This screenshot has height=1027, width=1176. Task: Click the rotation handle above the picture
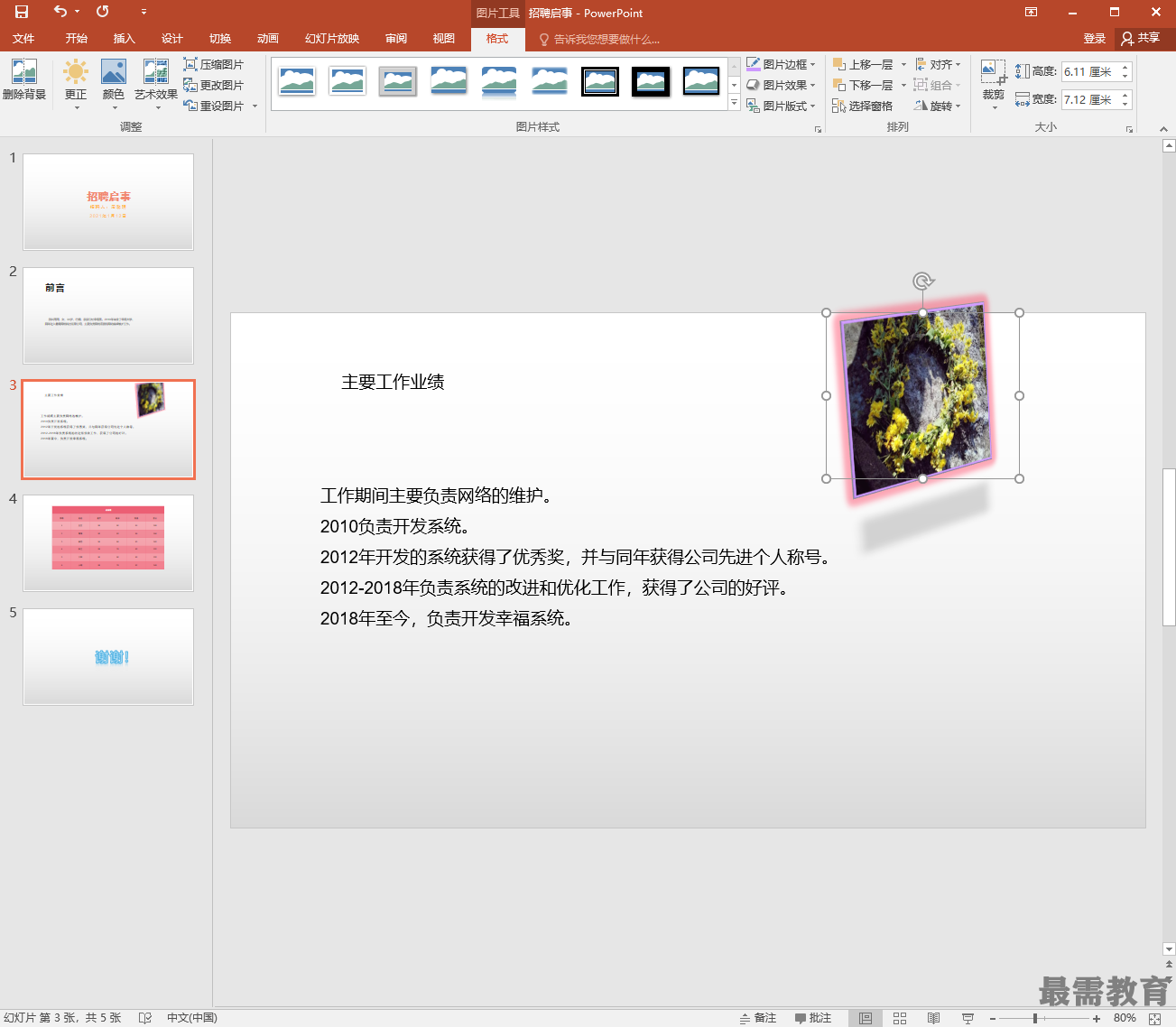922,282
